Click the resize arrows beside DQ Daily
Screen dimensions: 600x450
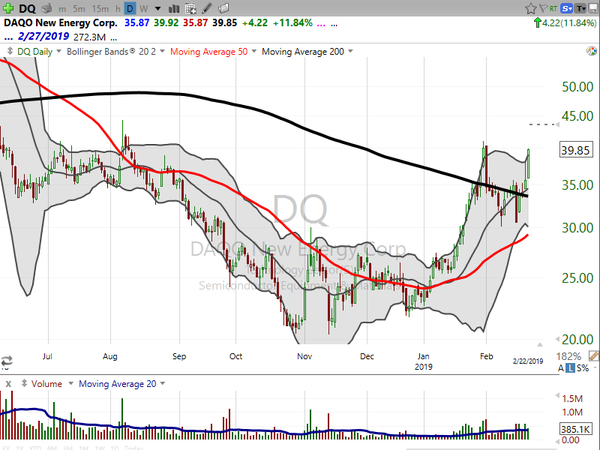[x=10, y=51]
